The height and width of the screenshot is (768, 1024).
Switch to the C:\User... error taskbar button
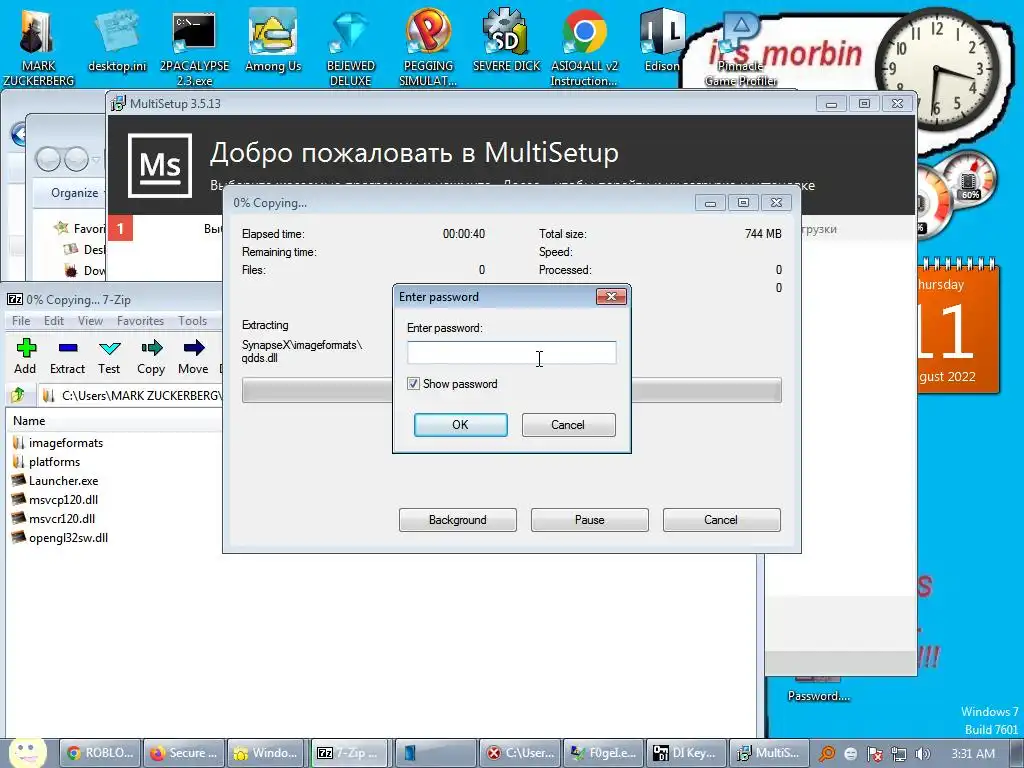coord(519,753)
